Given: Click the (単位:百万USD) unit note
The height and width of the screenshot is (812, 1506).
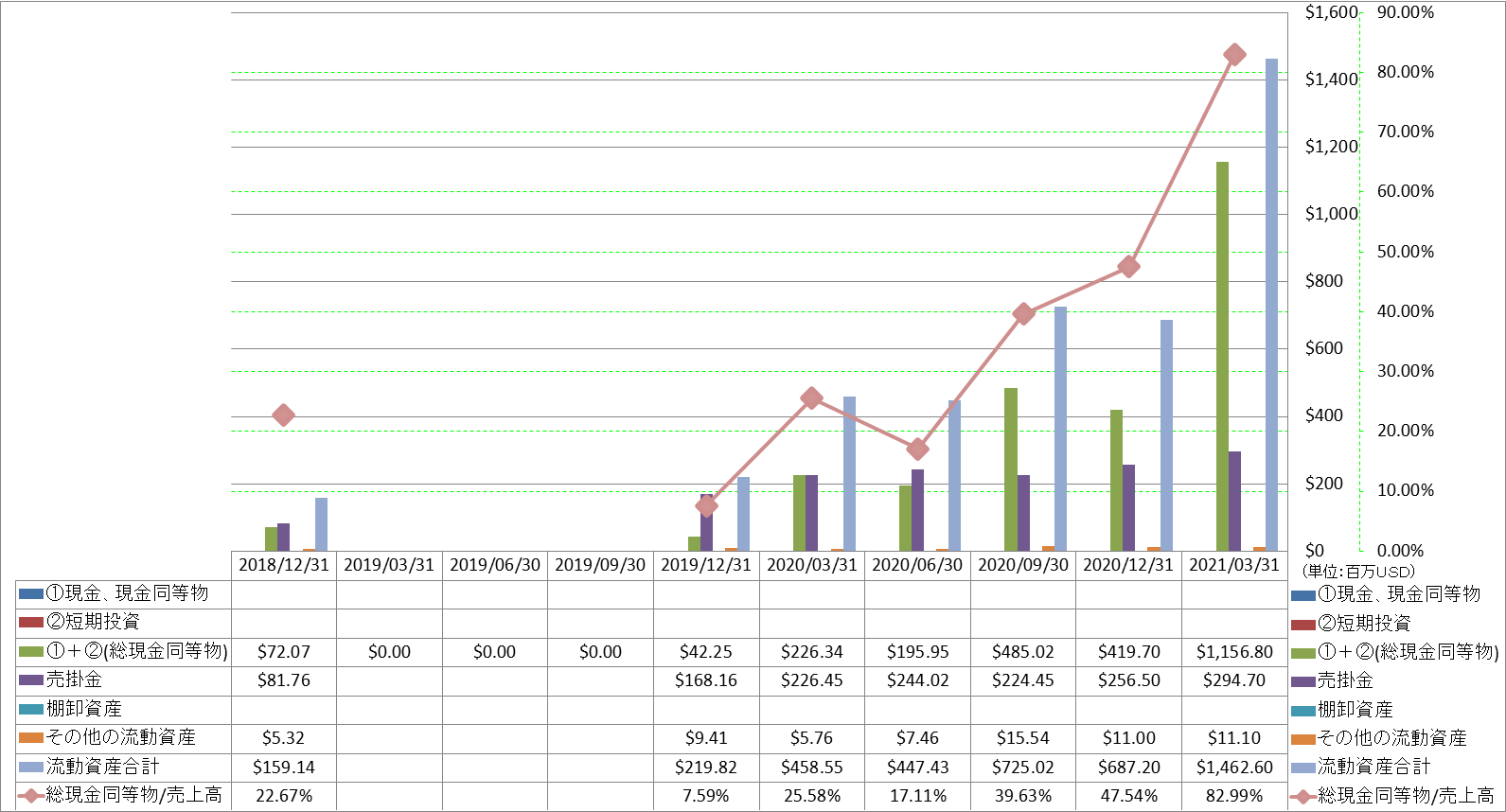Looking at the screenshot, I should pos(1358,572).
